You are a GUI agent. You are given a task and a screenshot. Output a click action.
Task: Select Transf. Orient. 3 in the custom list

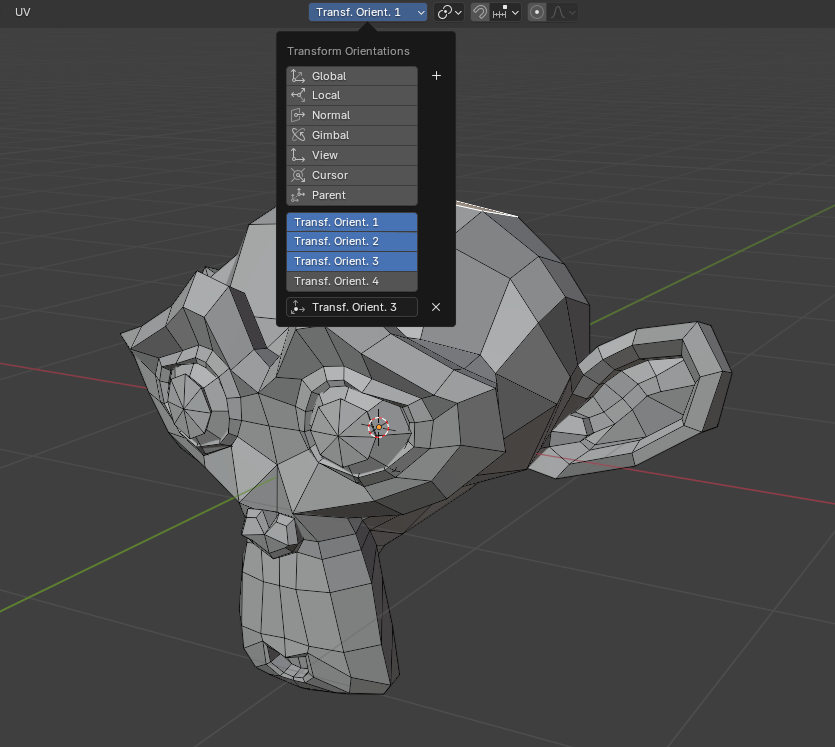coord(352,261)
